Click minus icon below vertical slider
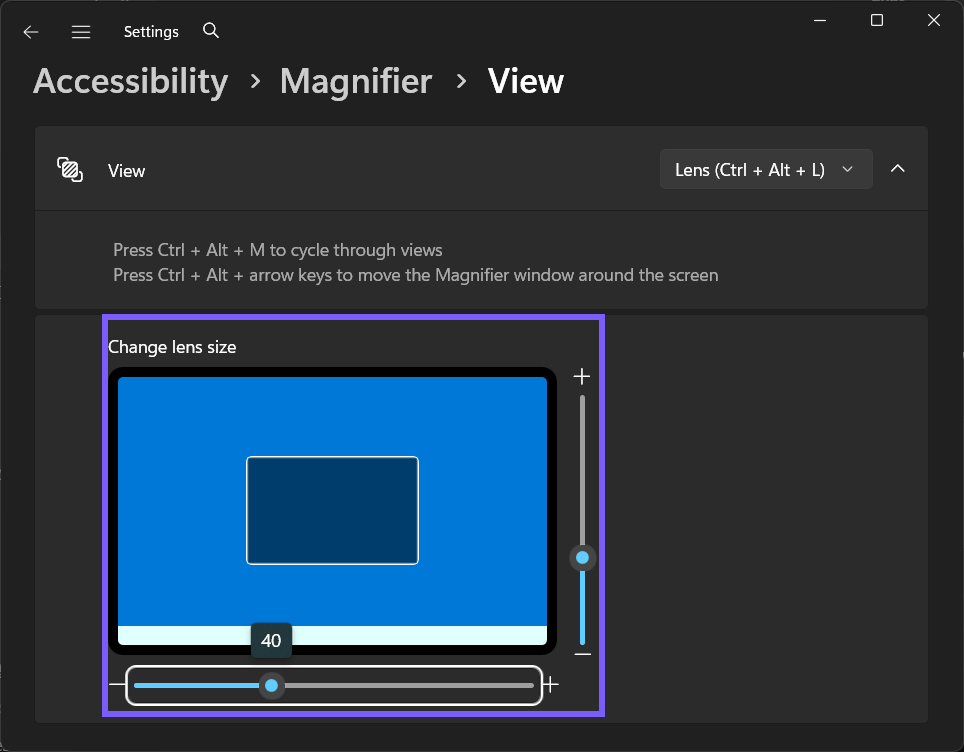964x752 pixels. click(582, 654)
